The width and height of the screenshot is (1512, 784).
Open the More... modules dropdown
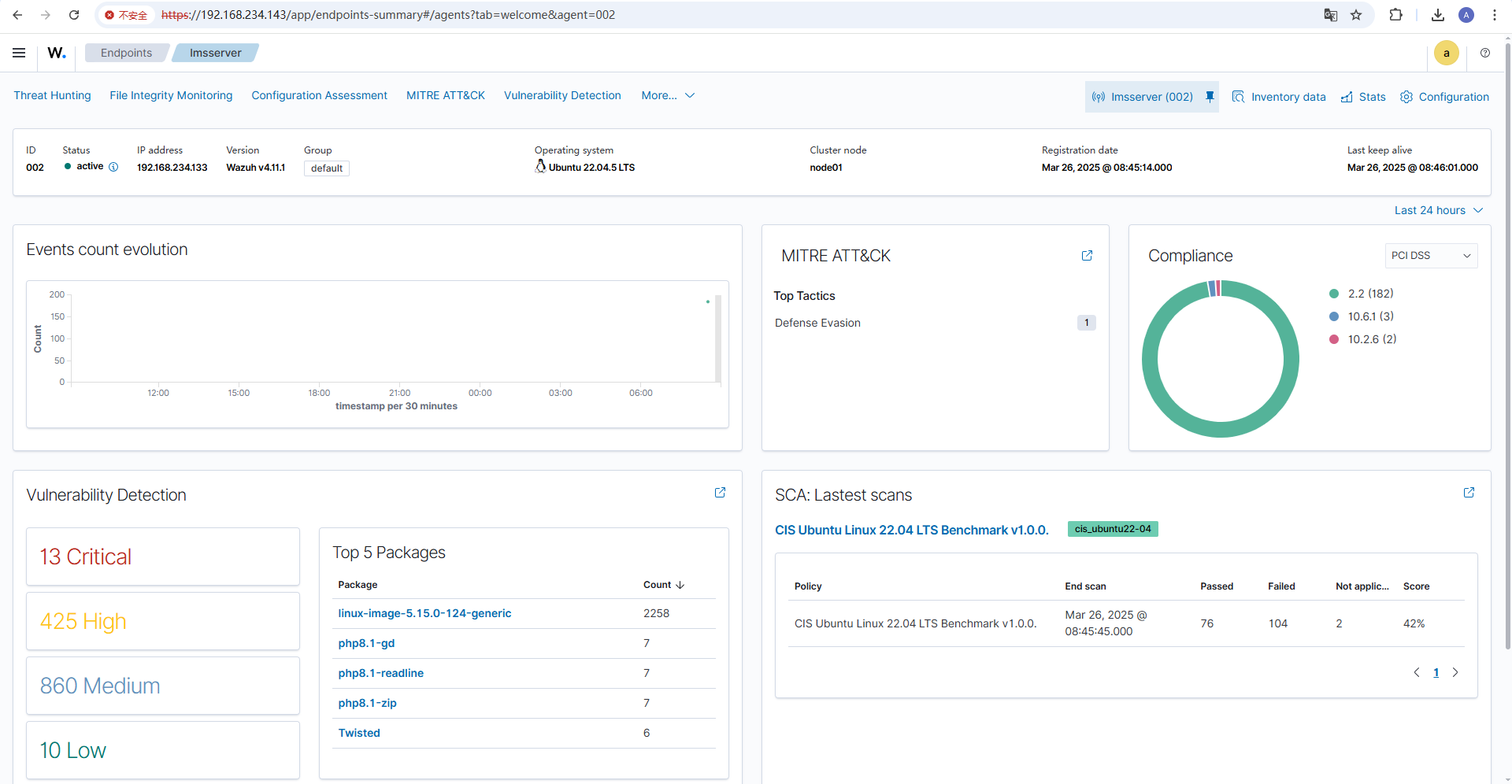pos(668,95)
